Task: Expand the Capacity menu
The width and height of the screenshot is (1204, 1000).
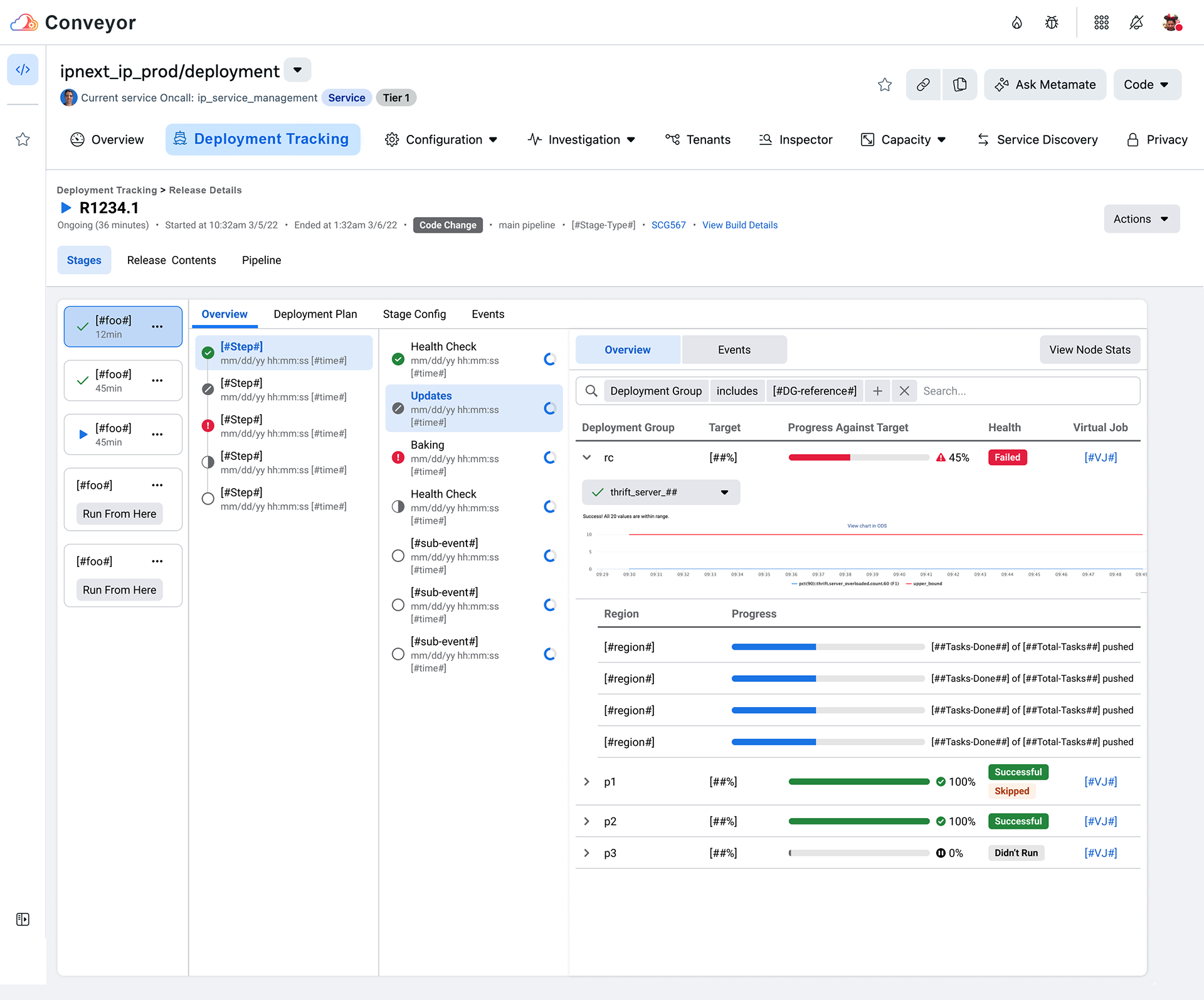Action: 904,139
